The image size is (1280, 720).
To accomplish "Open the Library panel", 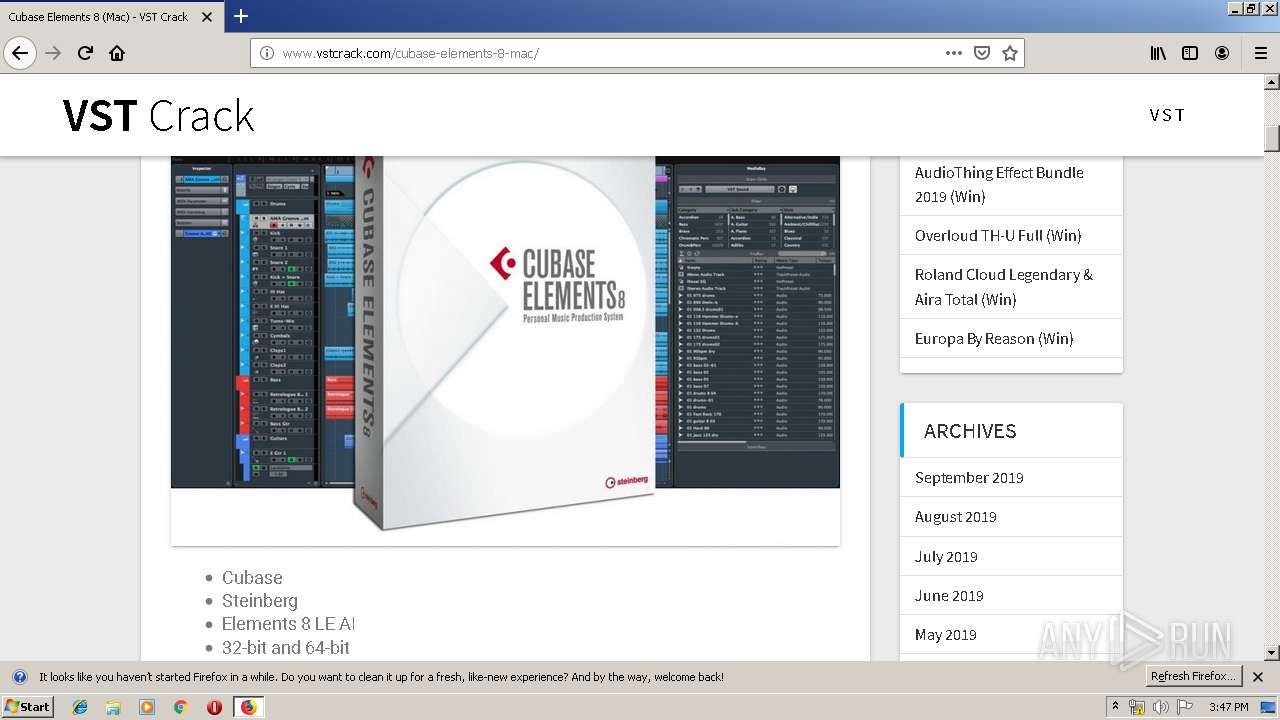I will pos(1158,53).
